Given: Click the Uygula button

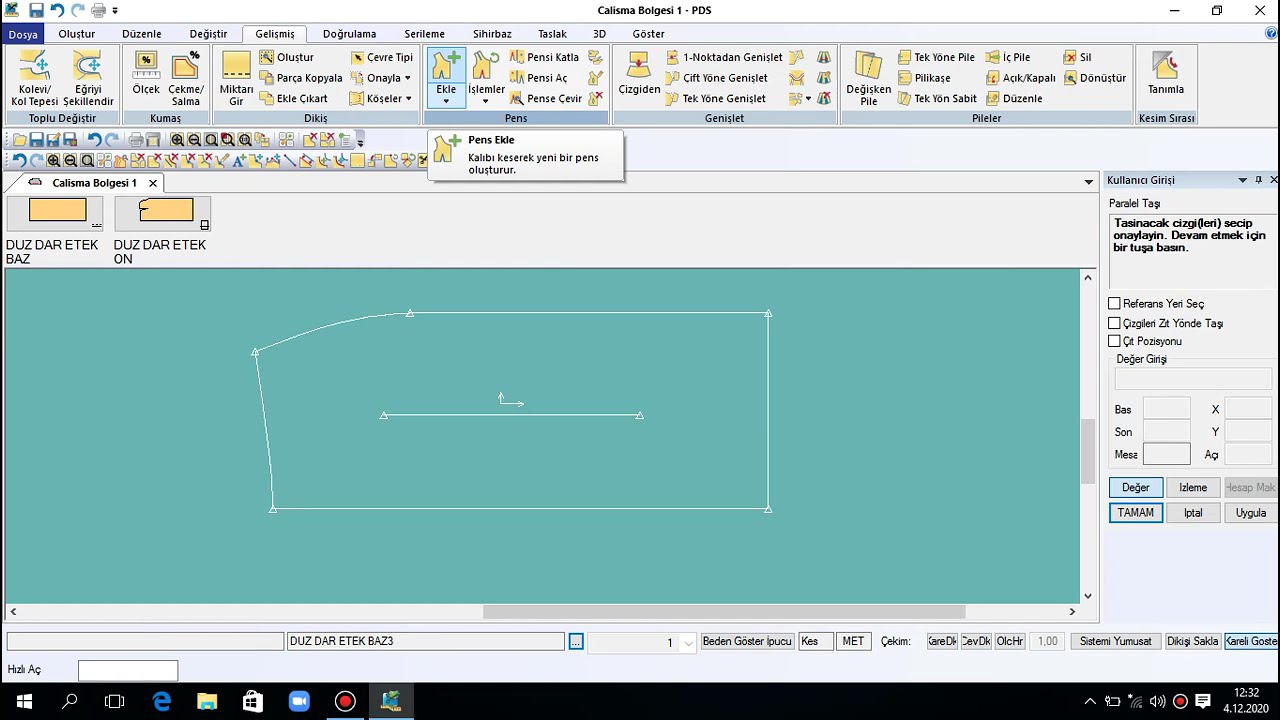Looking at the screenshot, I should (1251, 513).
